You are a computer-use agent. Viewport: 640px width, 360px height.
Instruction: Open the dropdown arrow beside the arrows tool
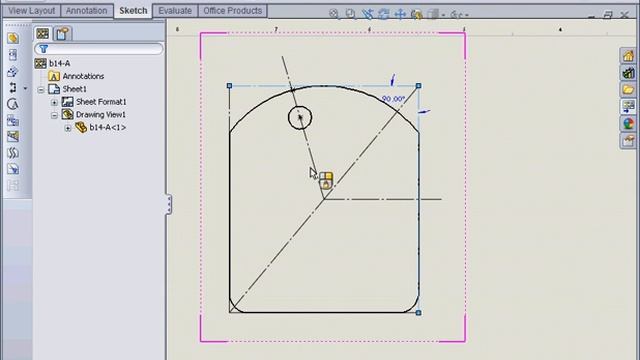point(25,89)
